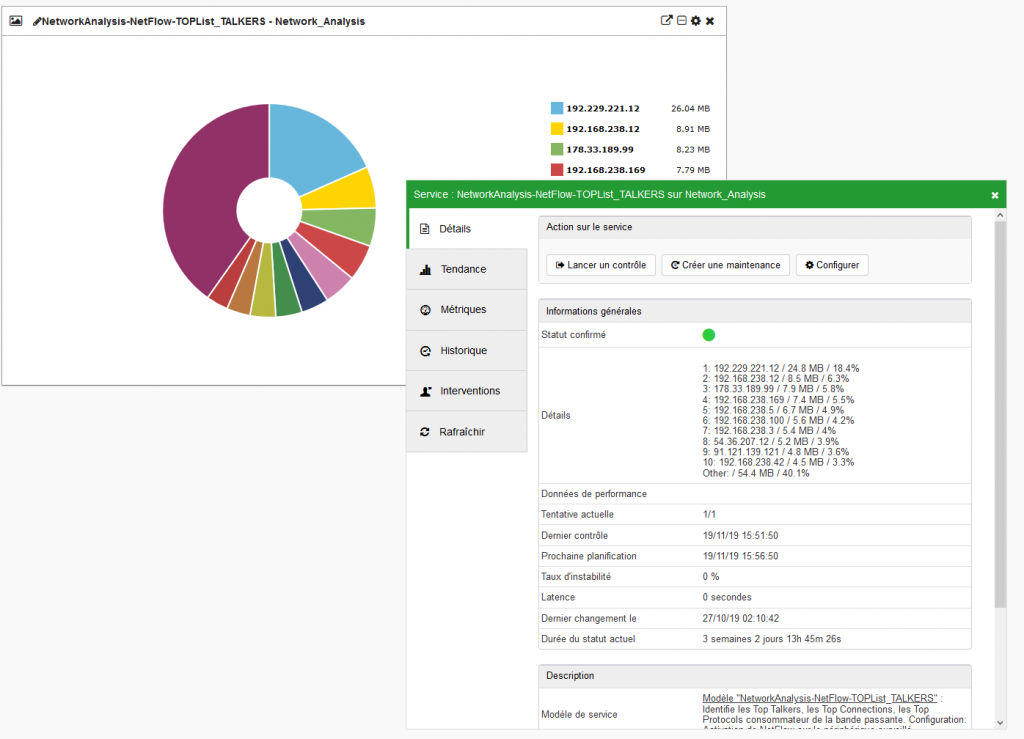This screenshot has width=1024, height=739.
Task: Click the scrollbar down arrow in popup
Action: tap(1000, 723)
